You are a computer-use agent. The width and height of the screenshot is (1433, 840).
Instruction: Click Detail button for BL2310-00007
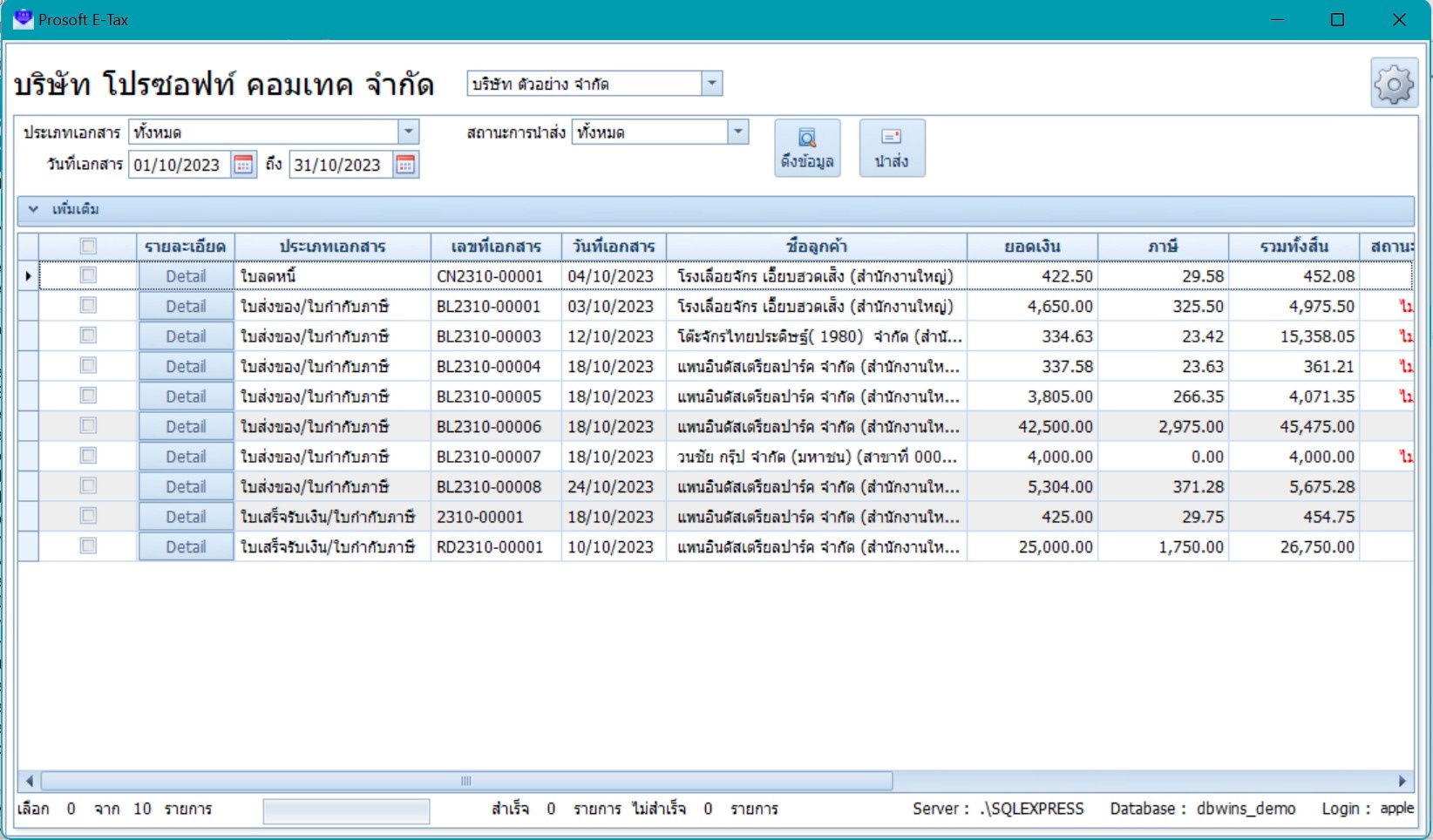point(186,457)
